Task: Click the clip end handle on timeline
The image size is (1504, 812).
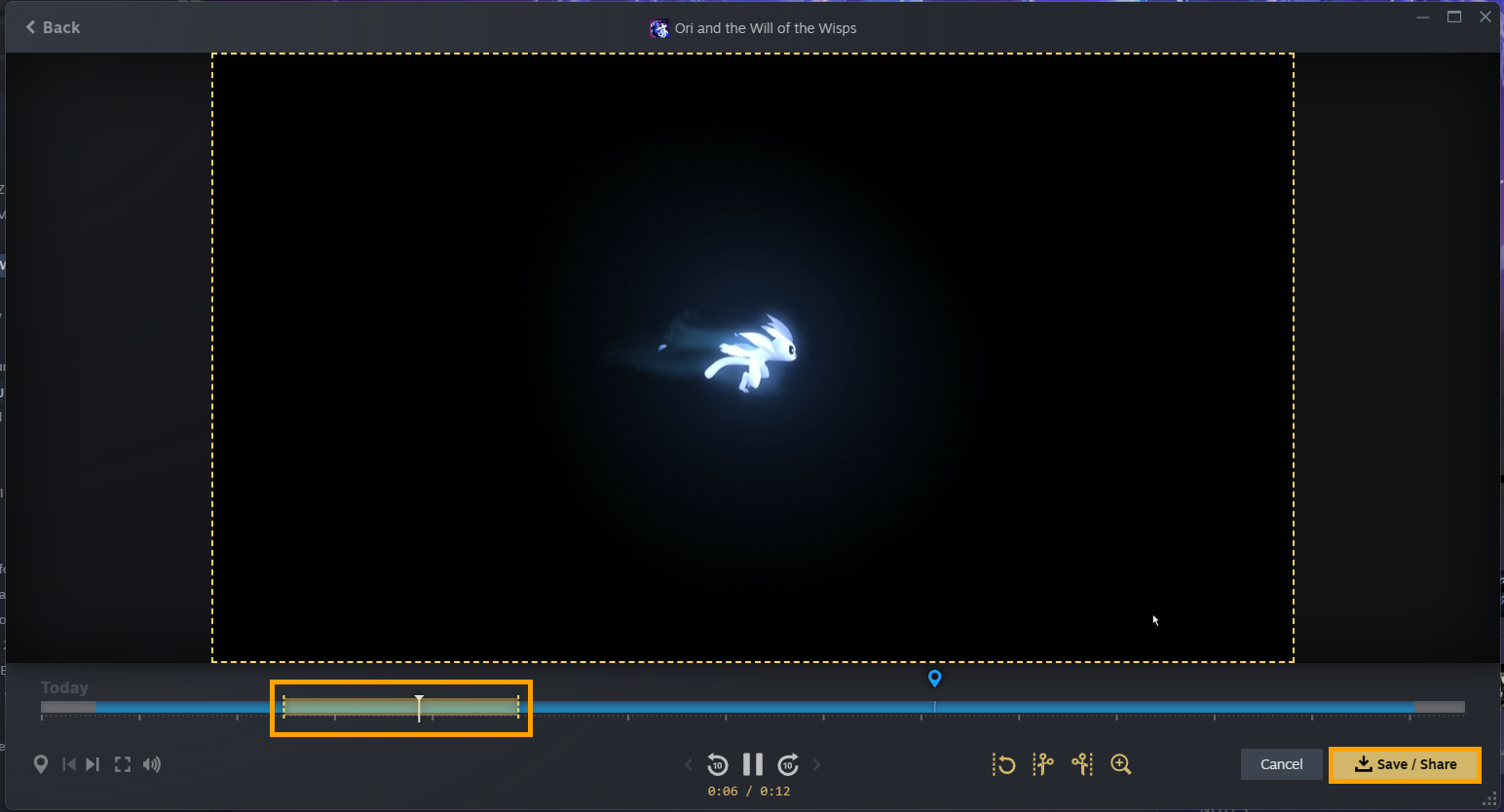Action: pyautogui.click(x=518, y=707)
